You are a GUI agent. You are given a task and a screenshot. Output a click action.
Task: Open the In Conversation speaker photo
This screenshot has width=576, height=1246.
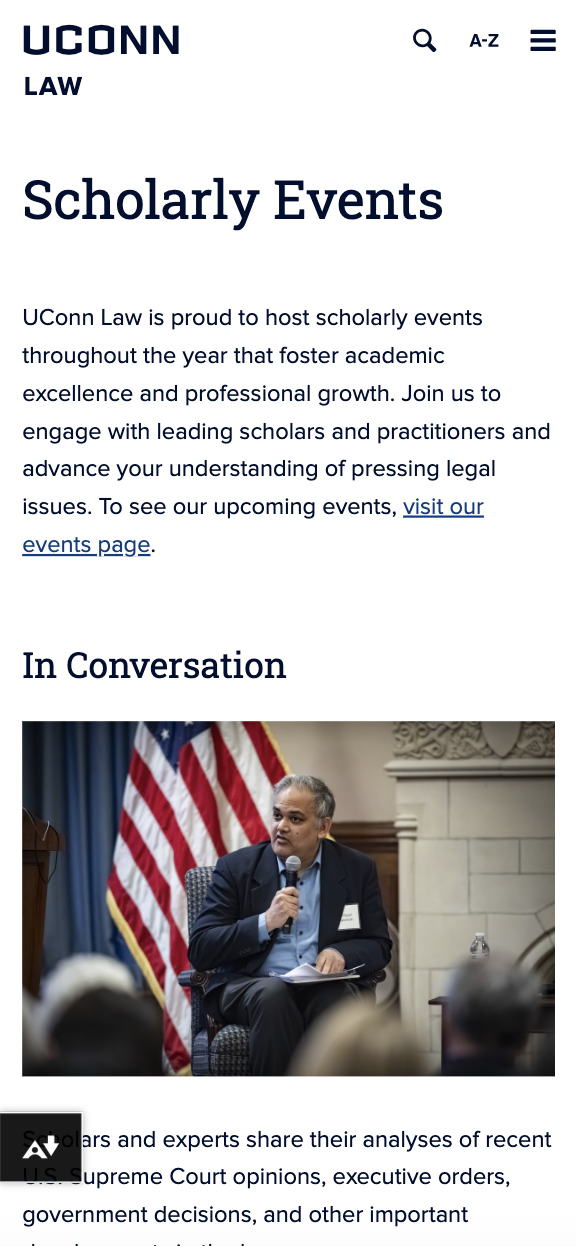click(x=288, y=898)
